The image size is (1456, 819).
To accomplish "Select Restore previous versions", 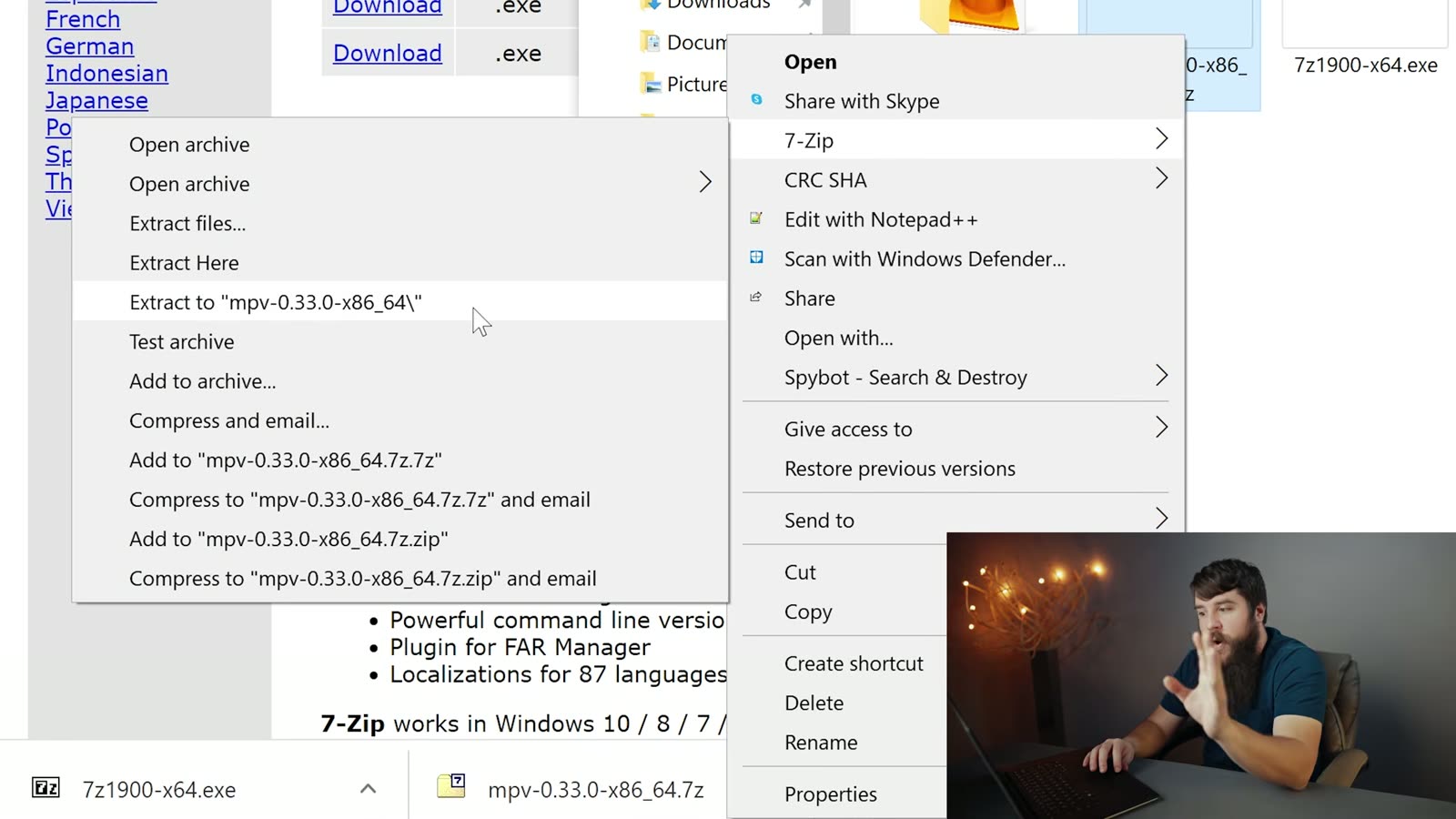I will click(x=956, y=469).
